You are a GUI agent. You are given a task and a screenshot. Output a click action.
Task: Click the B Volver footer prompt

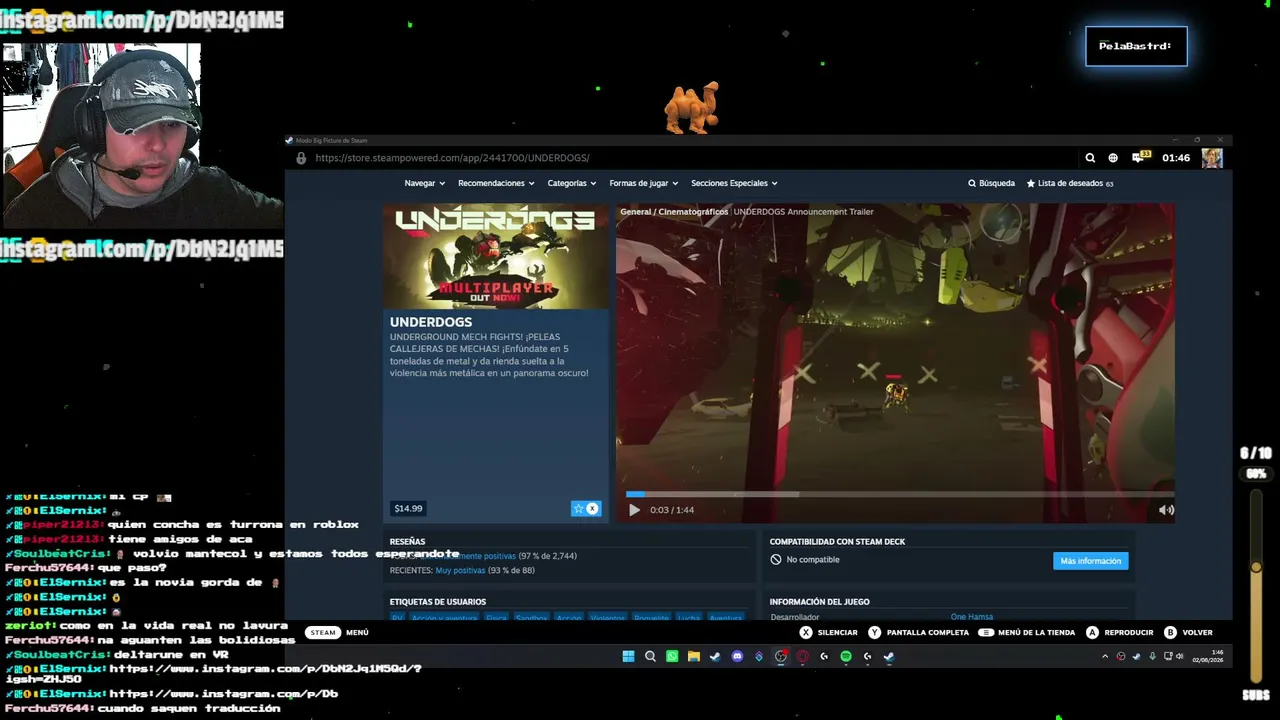[x=1188, y=633]
